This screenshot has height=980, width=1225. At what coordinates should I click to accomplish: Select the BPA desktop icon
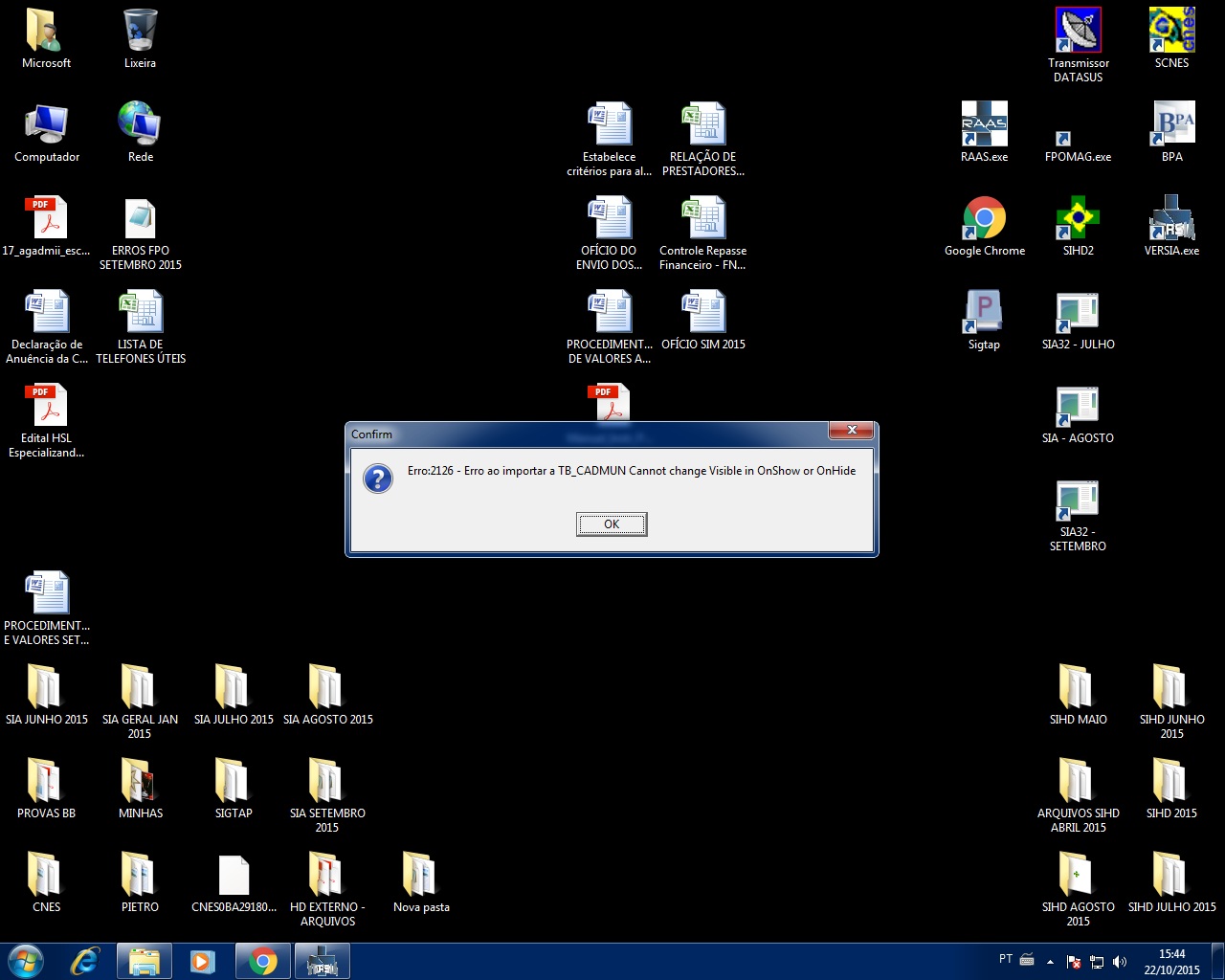point(1171,124)
